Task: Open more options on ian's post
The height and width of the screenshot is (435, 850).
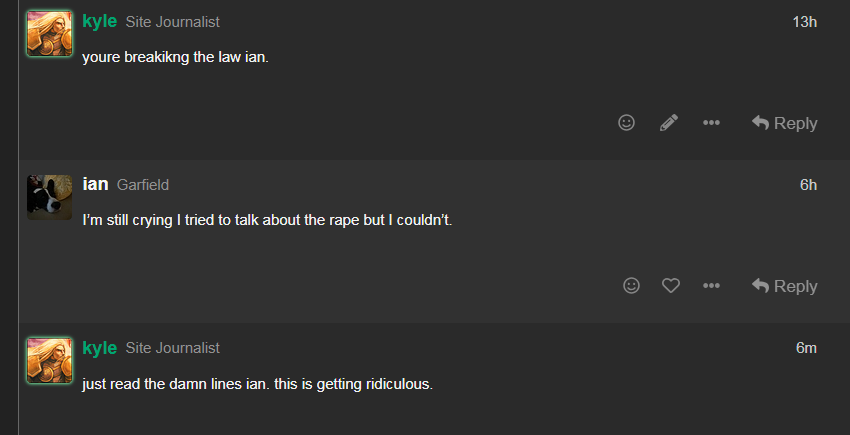Action: point(711,285)
